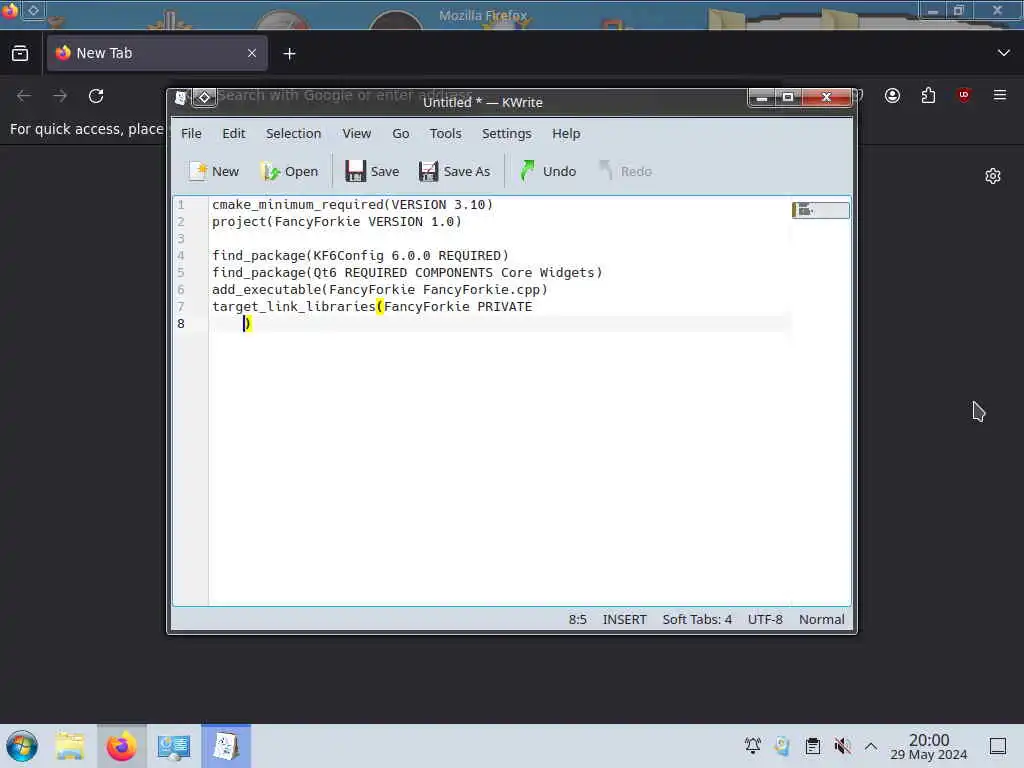Click the find_package(Qt6 REQUIRED line
Screen dimensions: 1024x768
click(407, 272)
